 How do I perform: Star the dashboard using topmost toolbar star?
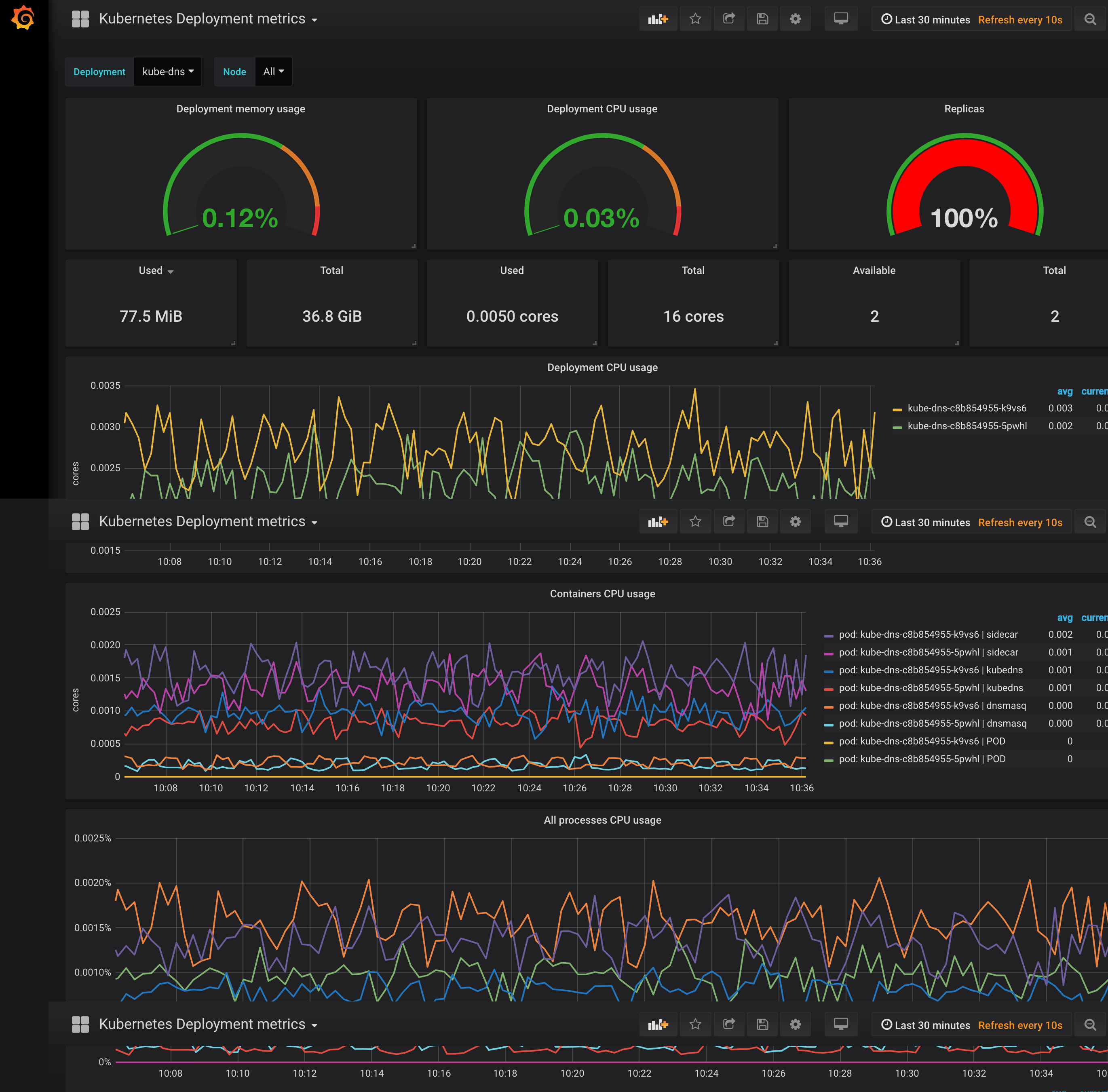pyautogui.click(x=695, y=19)
